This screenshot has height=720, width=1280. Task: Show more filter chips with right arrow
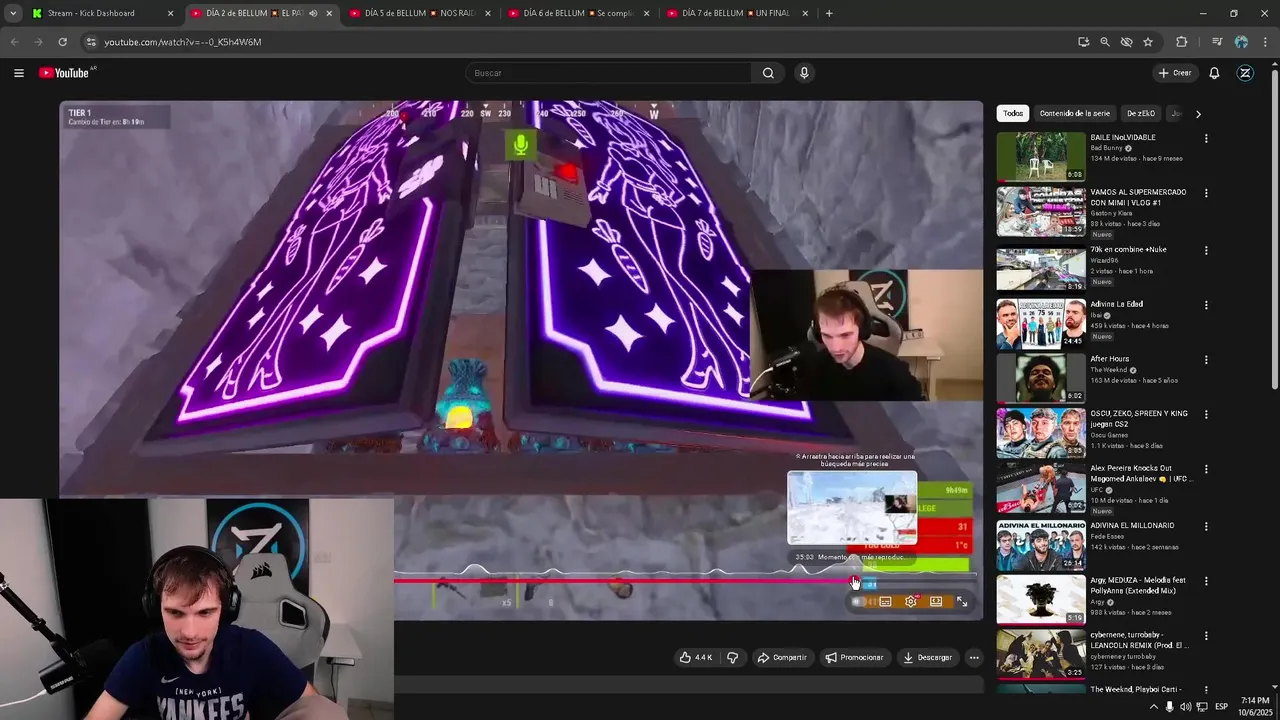(1198, 114)
